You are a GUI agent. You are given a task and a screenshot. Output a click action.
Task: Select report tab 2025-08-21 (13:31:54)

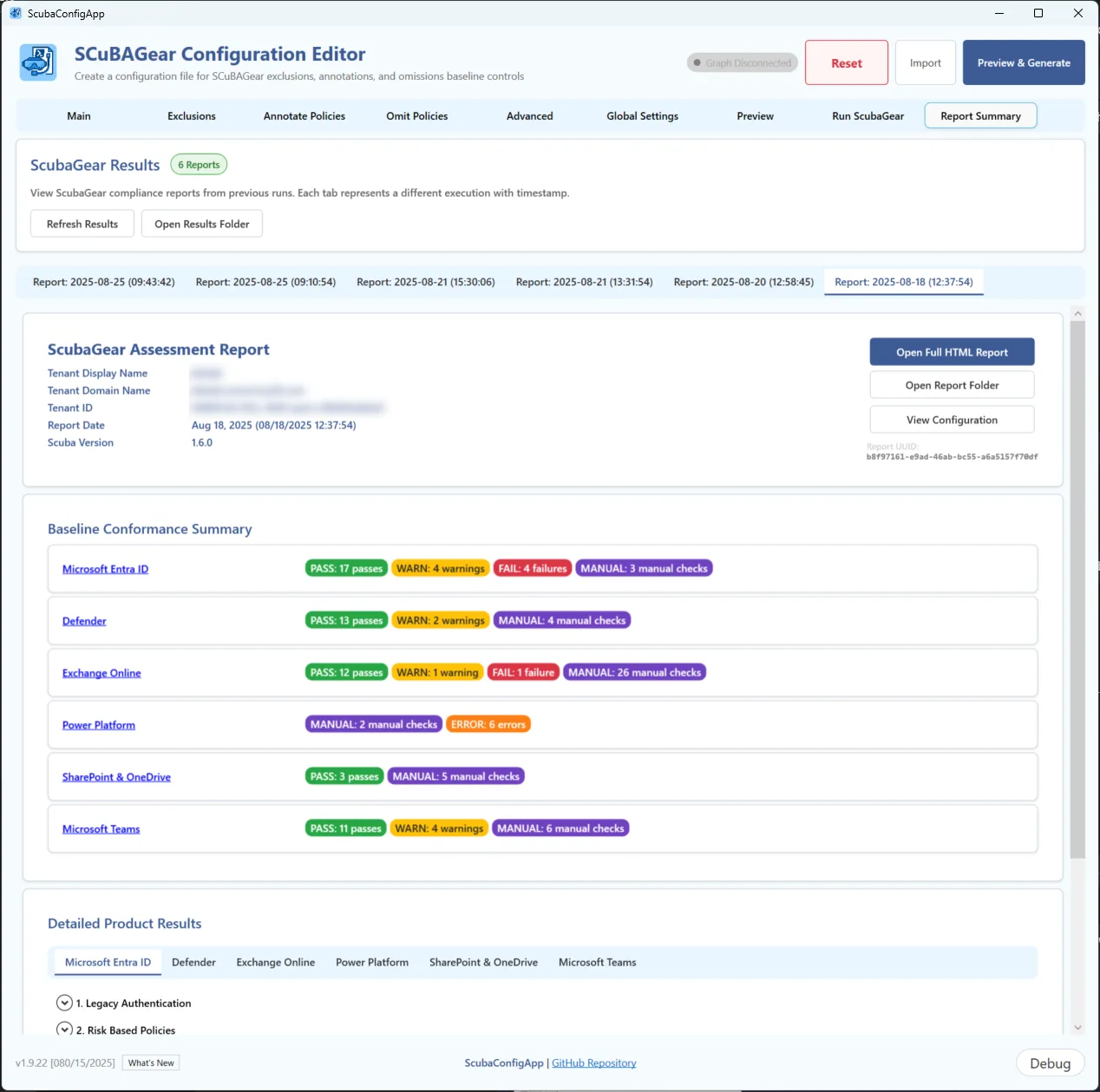[585, 282]
